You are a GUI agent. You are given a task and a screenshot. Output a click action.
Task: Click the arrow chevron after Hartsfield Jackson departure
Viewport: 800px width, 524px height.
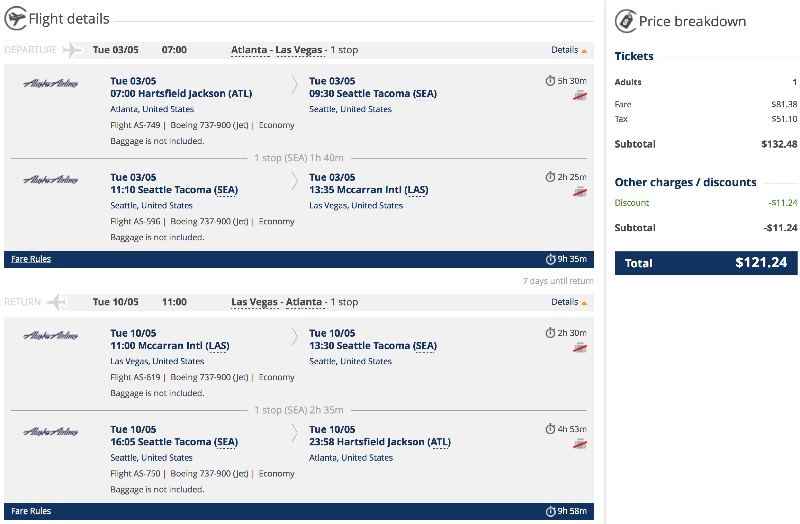point(294,82)
